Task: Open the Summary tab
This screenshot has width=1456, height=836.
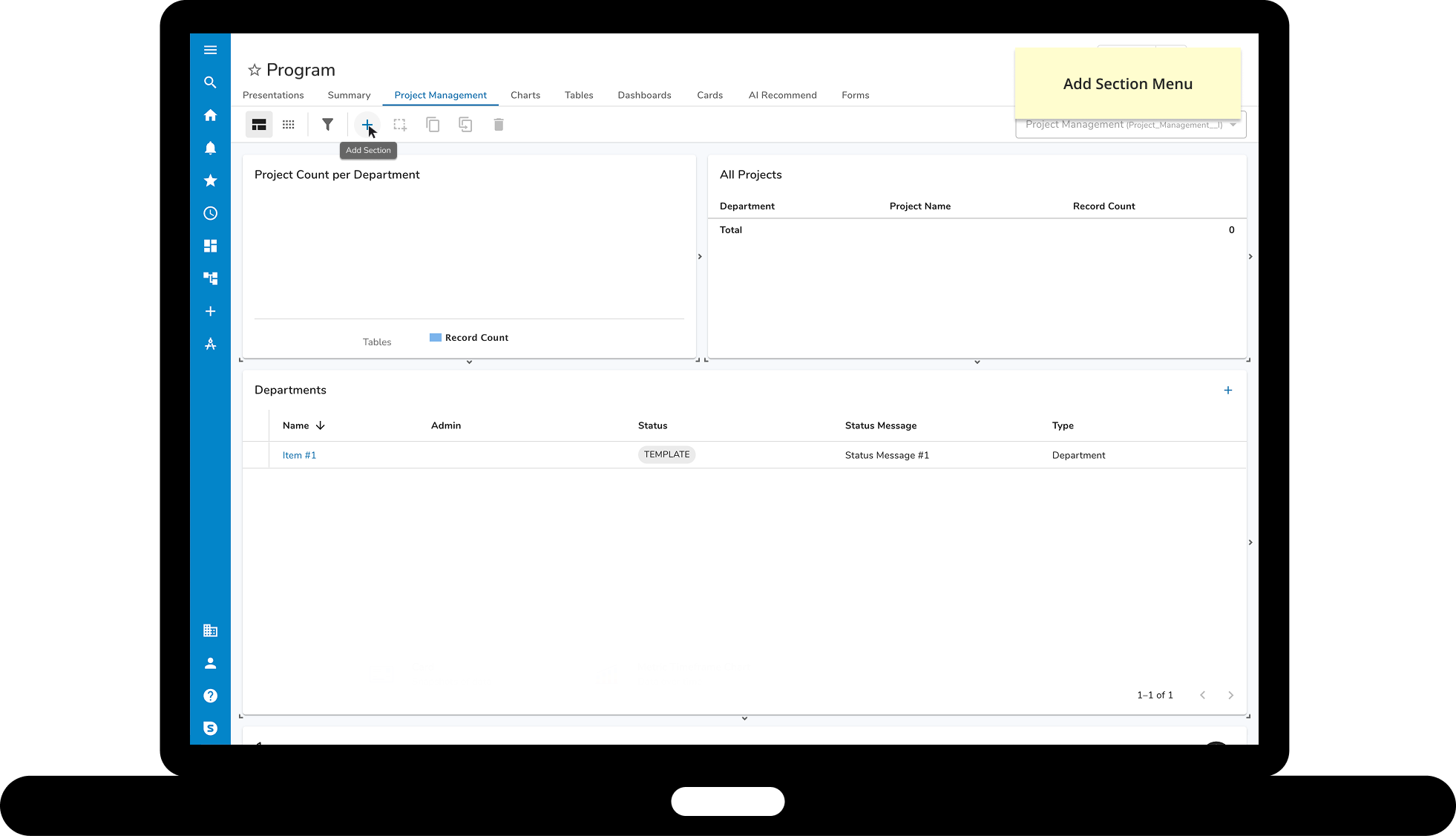Action: (x=349, y=95)
